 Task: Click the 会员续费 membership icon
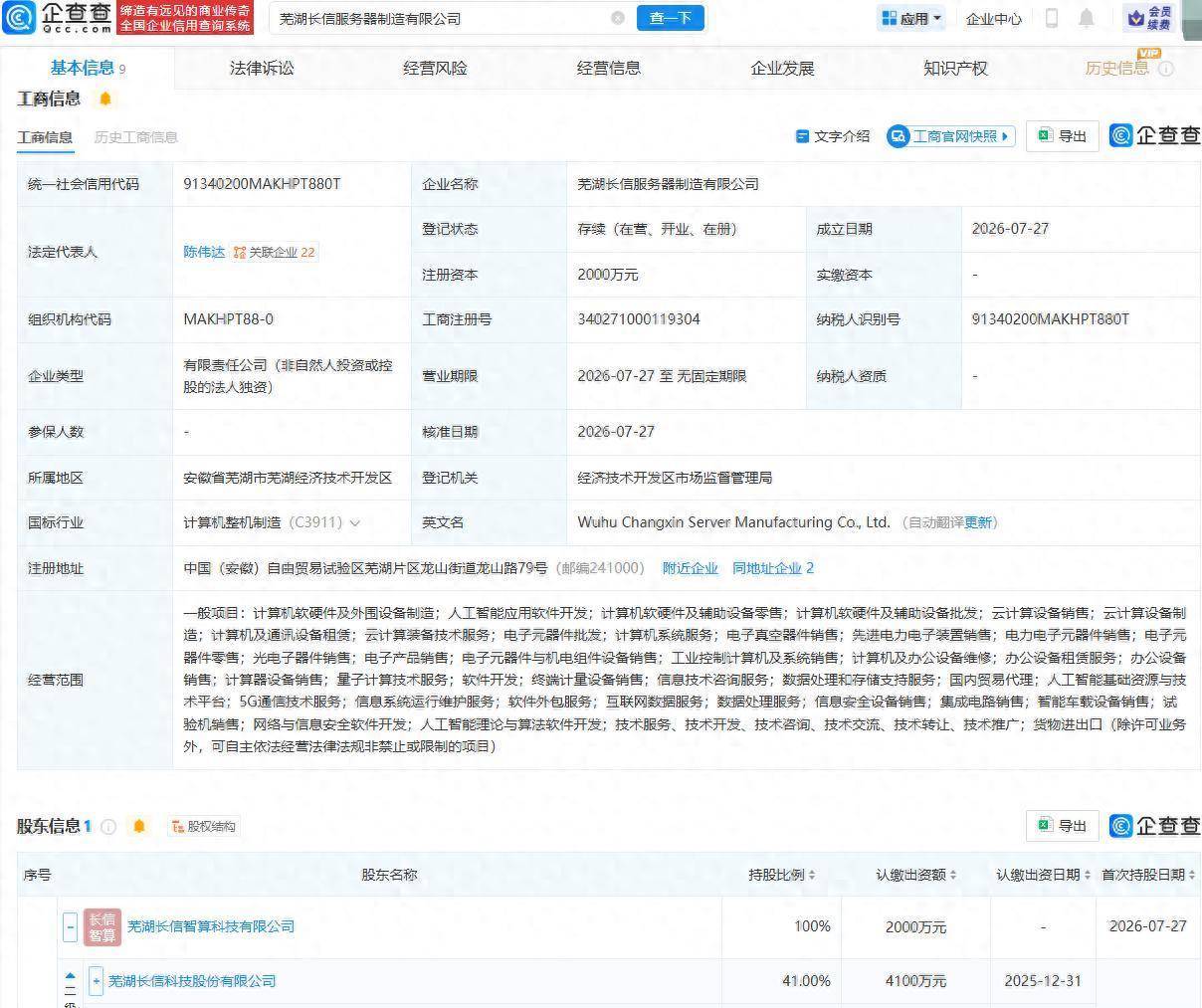tap(1149, 18)
